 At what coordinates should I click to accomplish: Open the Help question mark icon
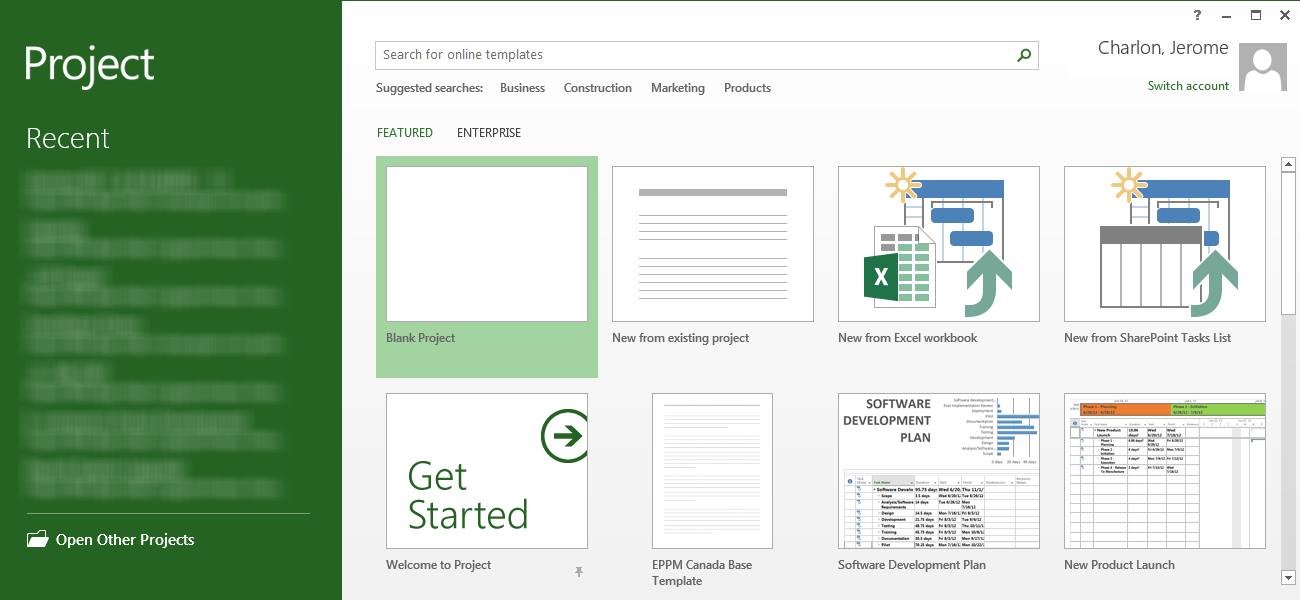coord(1198,15)
